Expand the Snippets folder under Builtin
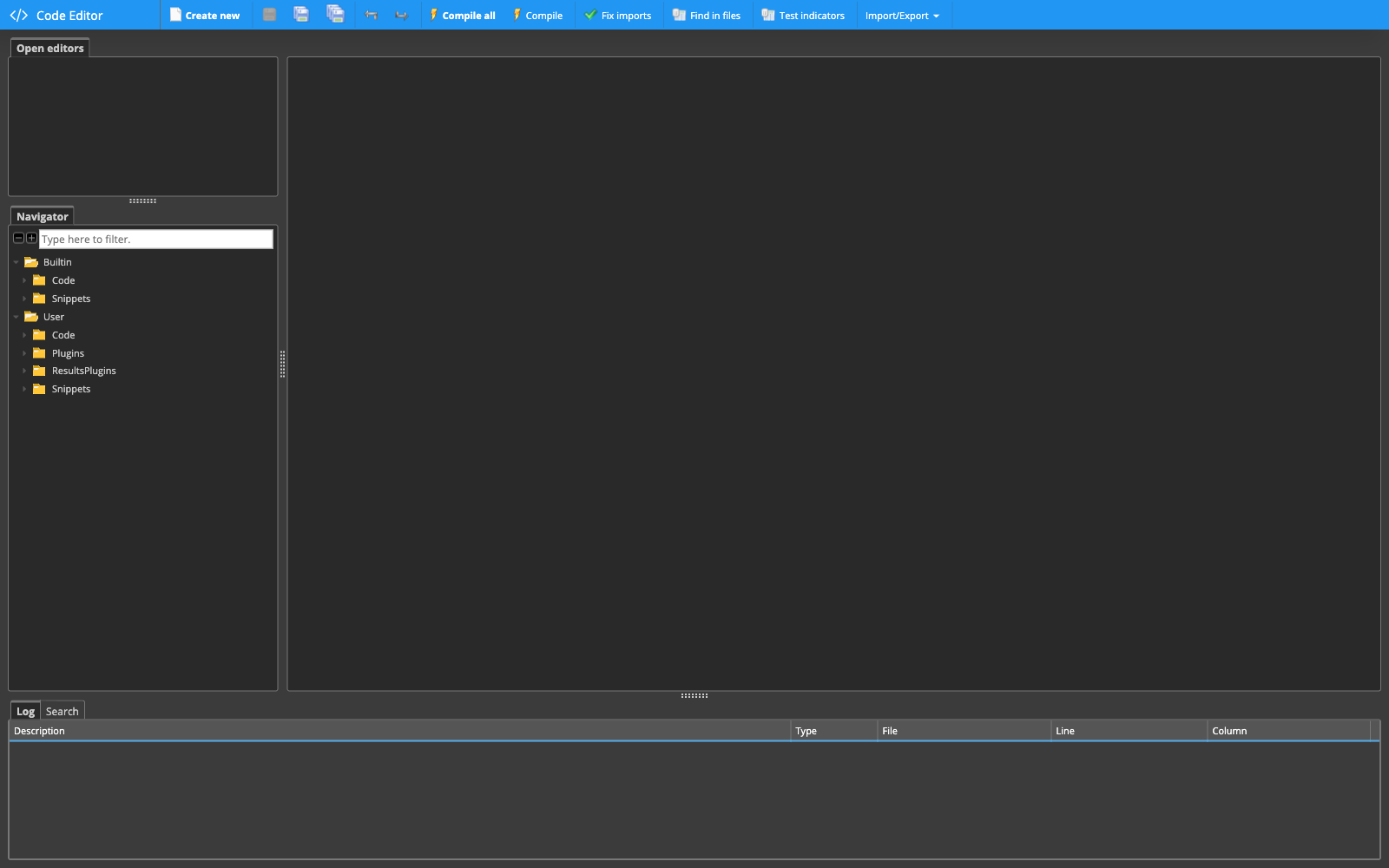This screenshot has height=868, width=1389. (x=24, y=299)
